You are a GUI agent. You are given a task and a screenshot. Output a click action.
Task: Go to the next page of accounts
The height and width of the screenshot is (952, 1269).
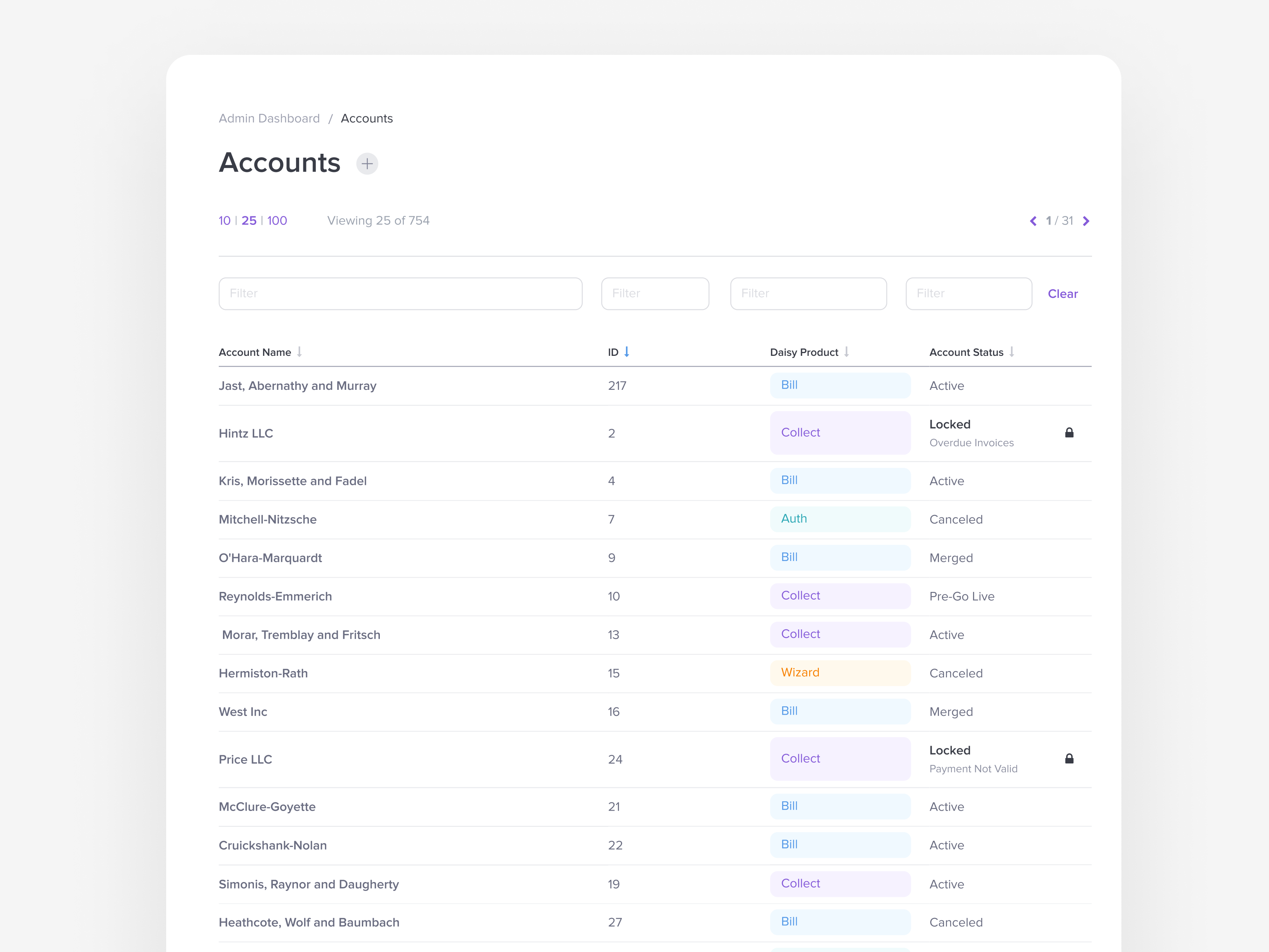(1086, 221)
